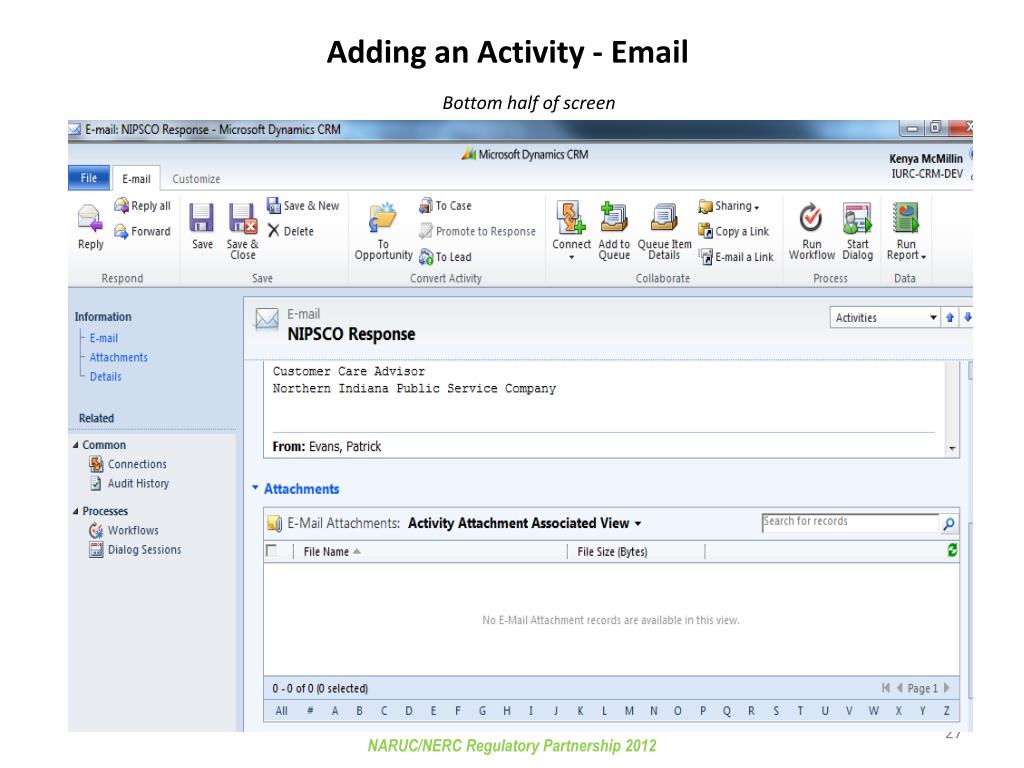Open the Run Report dropdown
Viewport: 1024px width, 768px height.
coord(906,231)
